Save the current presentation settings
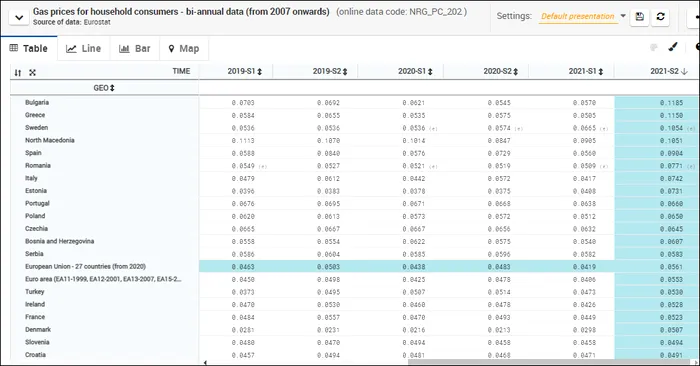Viewport: 700px width, 366px height. 639,17
